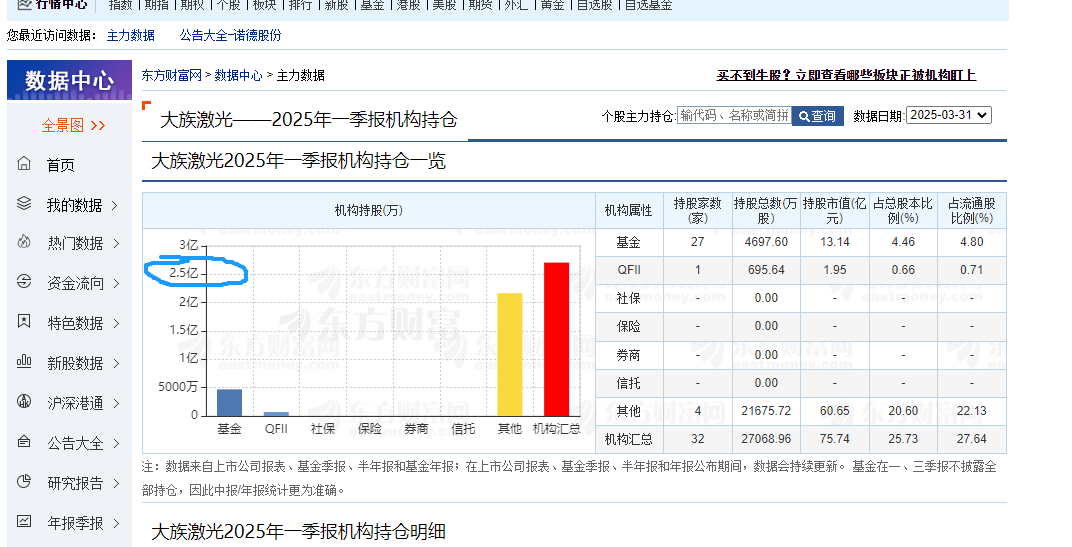1072x547 pixels.
Task: Open the 买不到牛股 promotional link
Action: 846,75
